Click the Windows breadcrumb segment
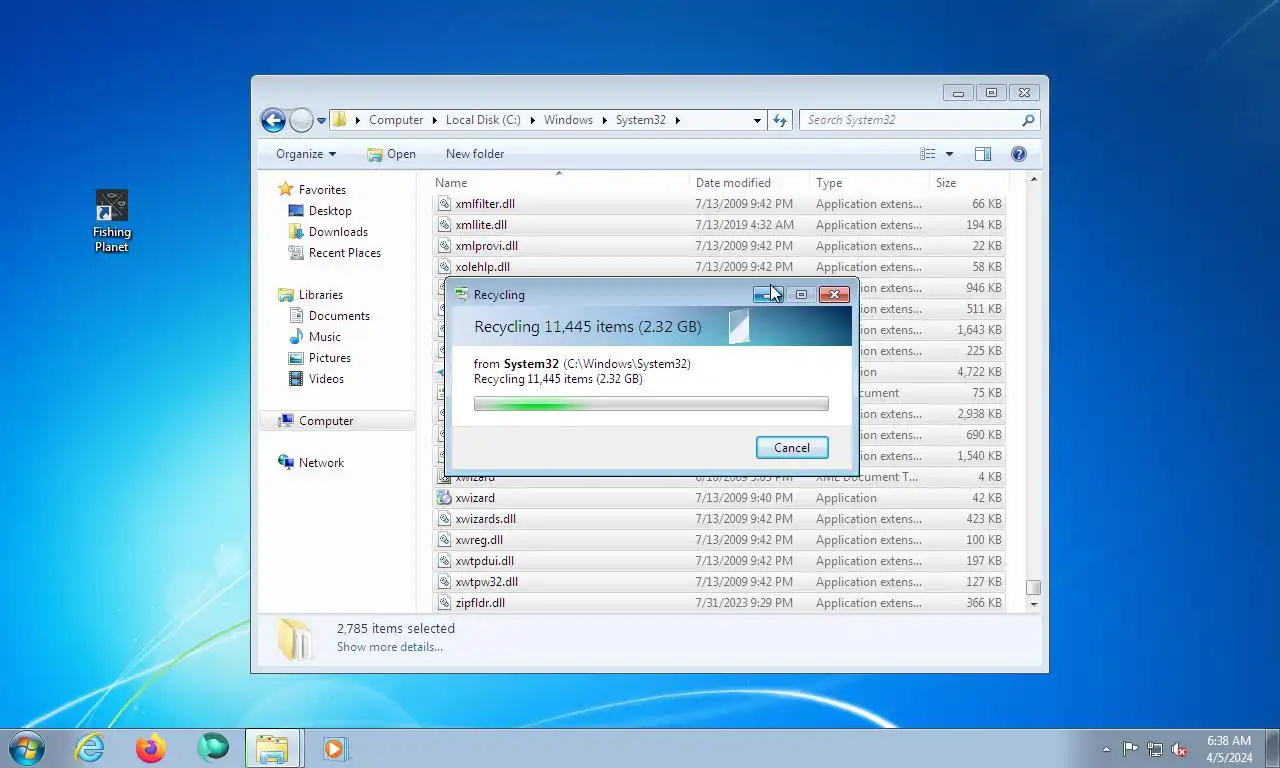The width and height of the screenshot is (1280, 768). pos(568,120)
